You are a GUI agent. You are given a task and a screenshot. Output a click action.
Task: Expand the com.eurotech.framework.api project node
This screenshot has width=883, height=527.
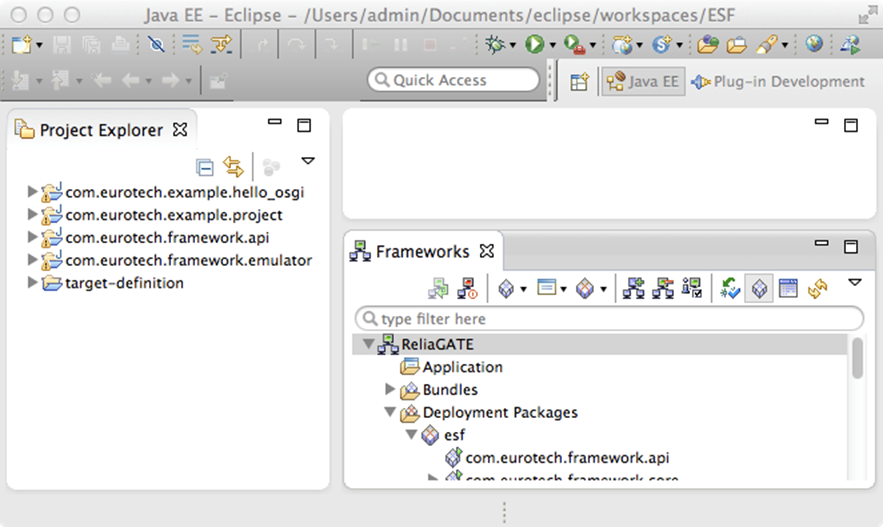click(32, 237)
